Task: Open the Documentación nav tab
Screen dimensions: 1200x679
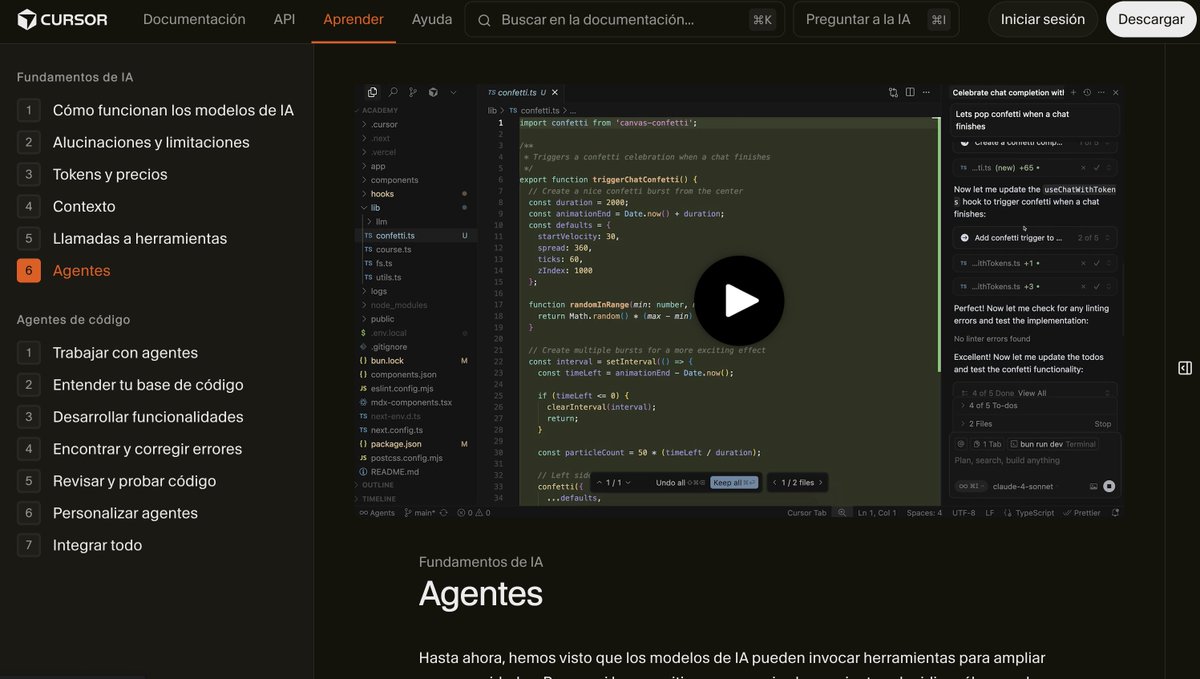Action: pyautogui.click(x=194, y=19)
